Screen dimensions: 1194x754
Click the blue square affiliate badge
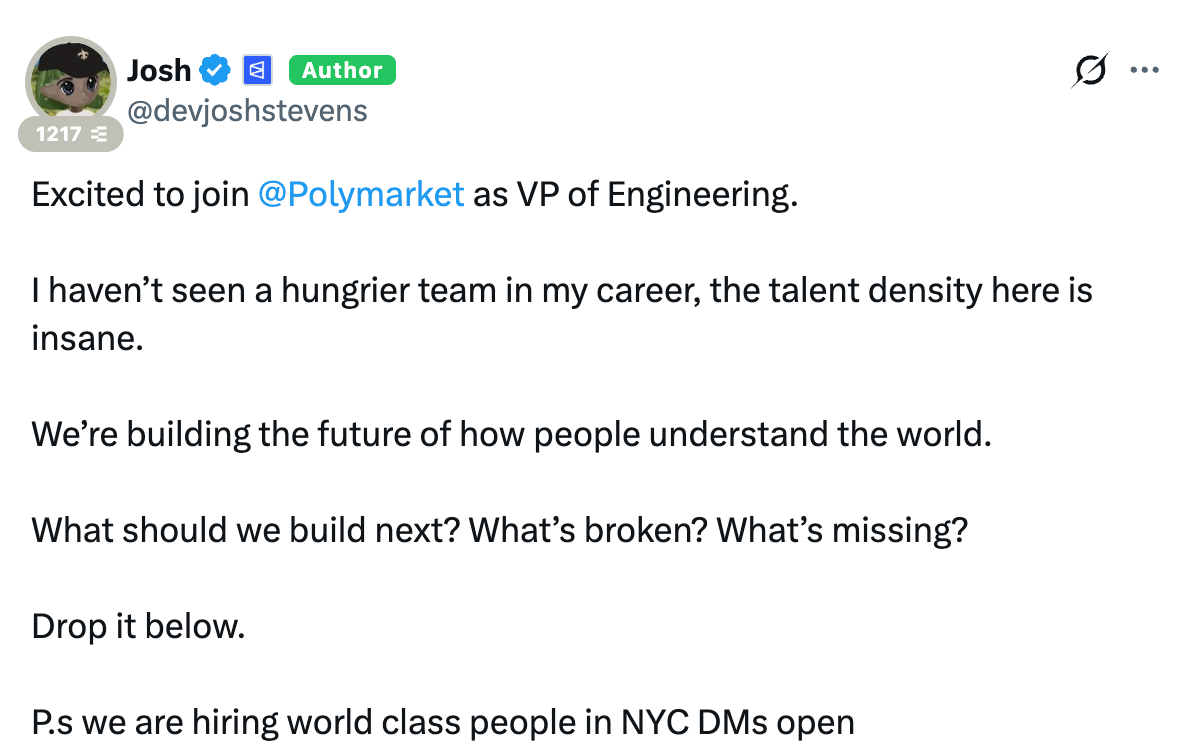(x=258, y=70)
